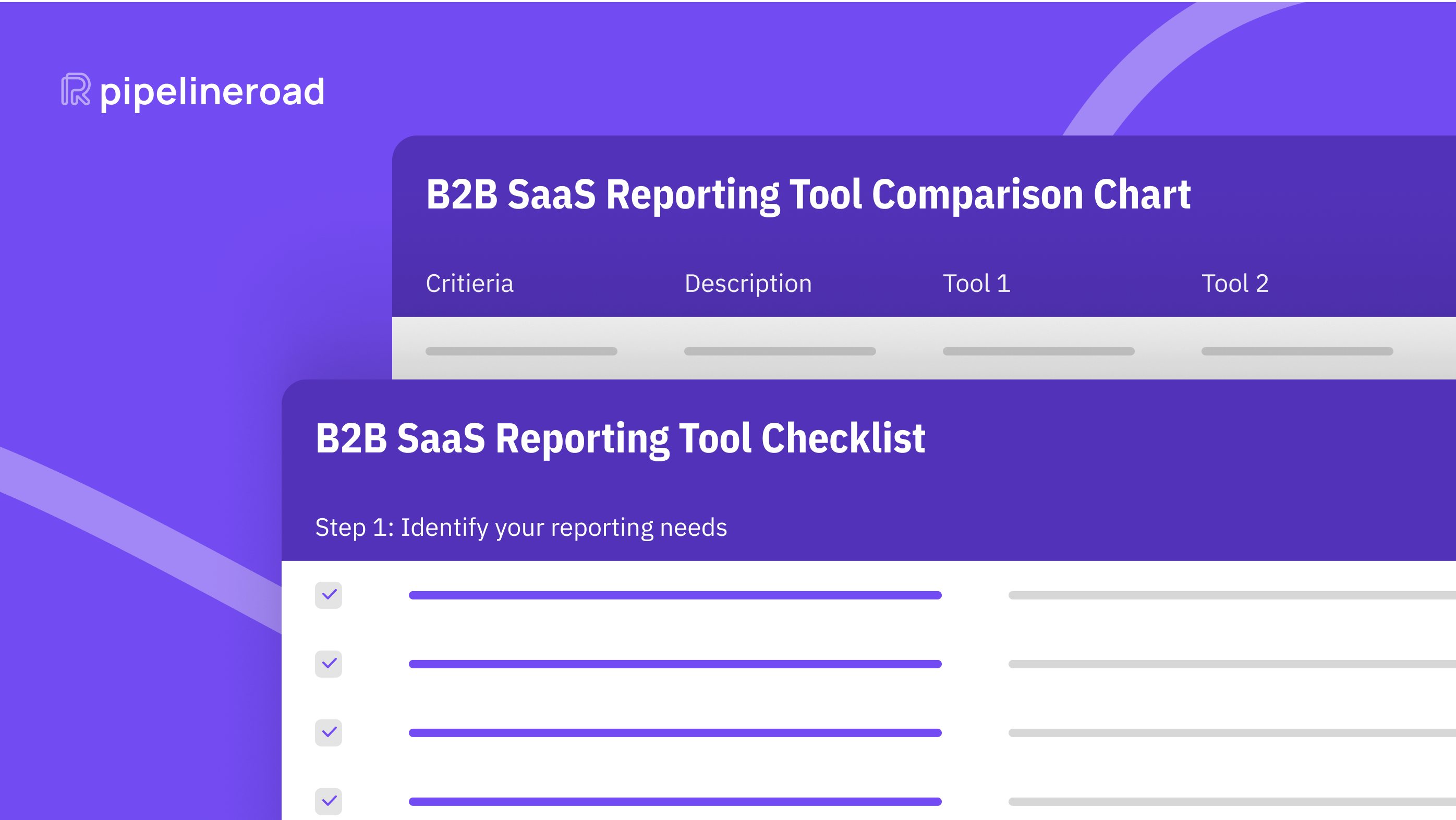
Task: Click third purple checklist item line
Action: coord(675,733)
